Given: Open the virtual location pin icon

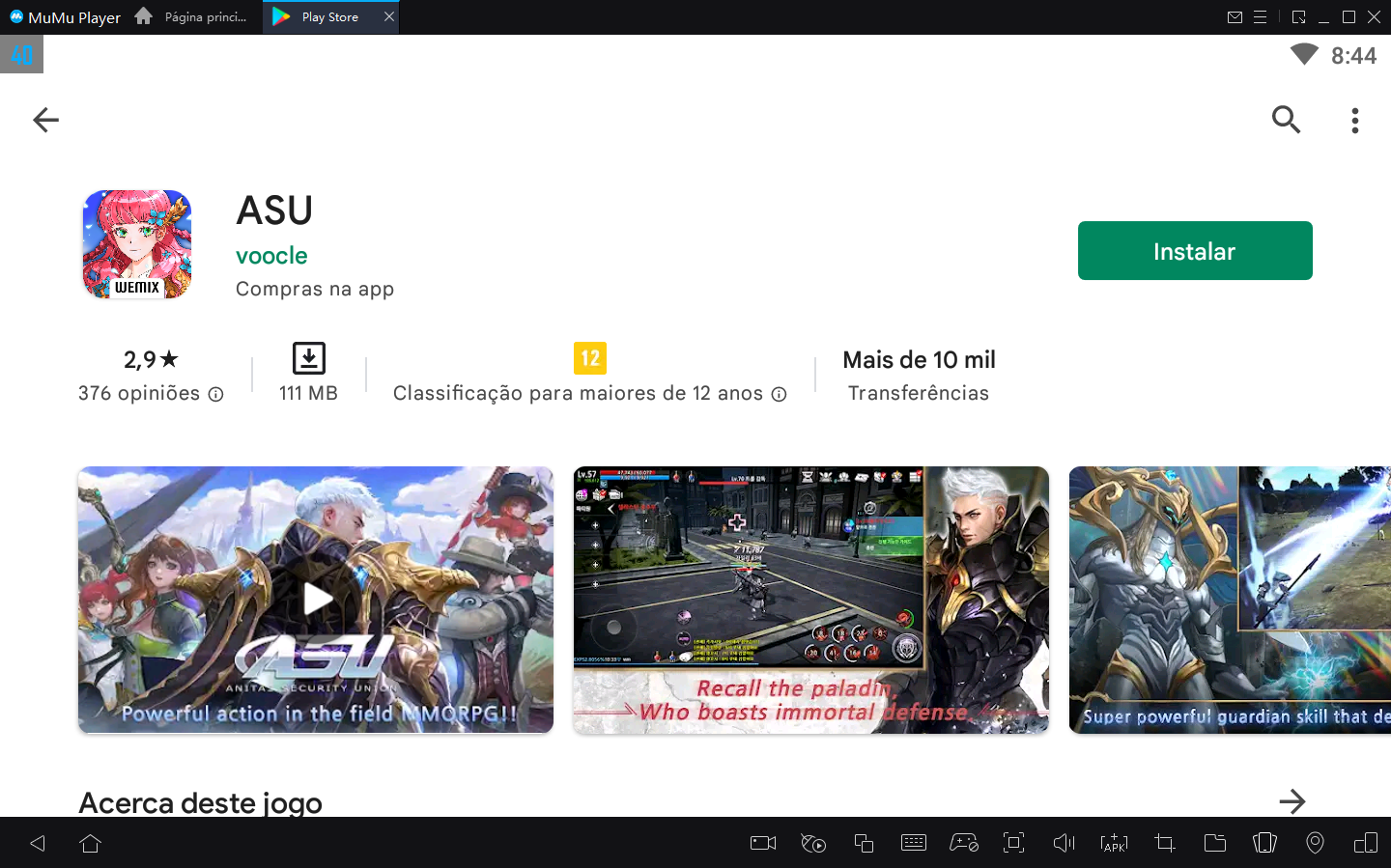Looking at the screenshot, I should pyautogui.click(x=1315, y=843).
